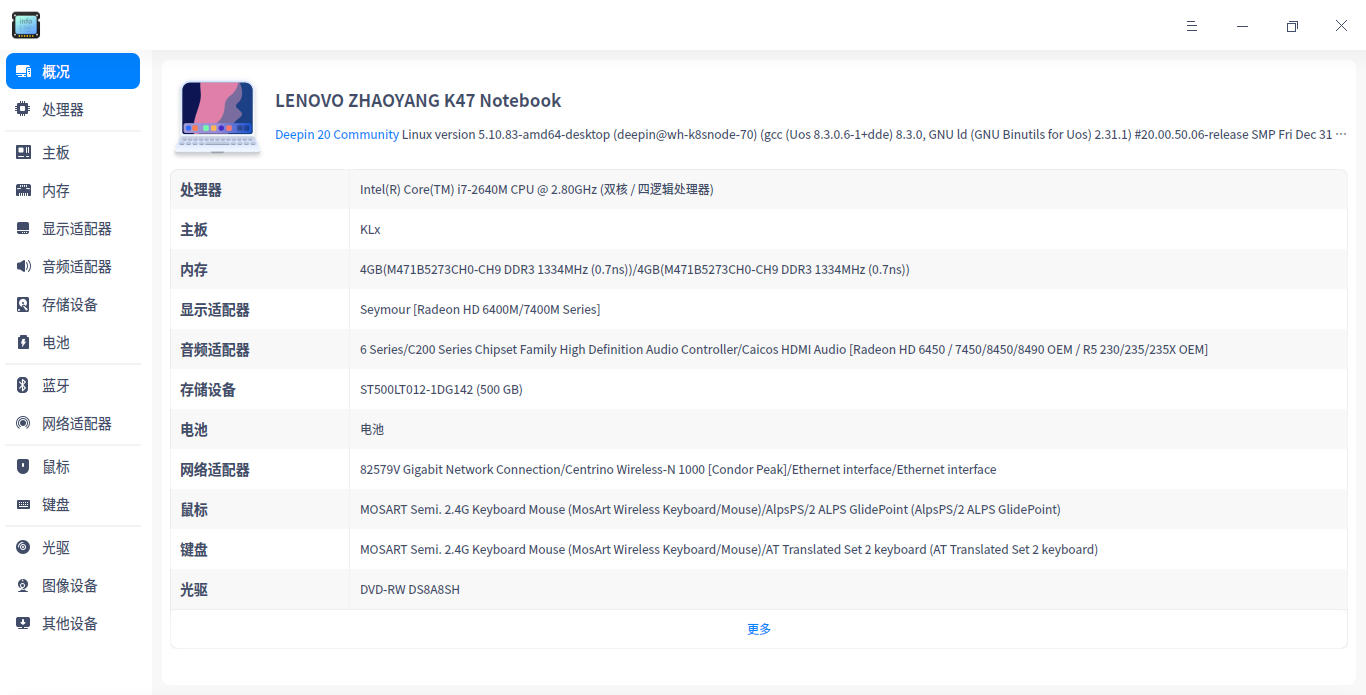The image size is (1366, 695).
Task: Open the 蓝牙 (Bluetooth) section
Action: pyautogui.click(x=55, y=385)
